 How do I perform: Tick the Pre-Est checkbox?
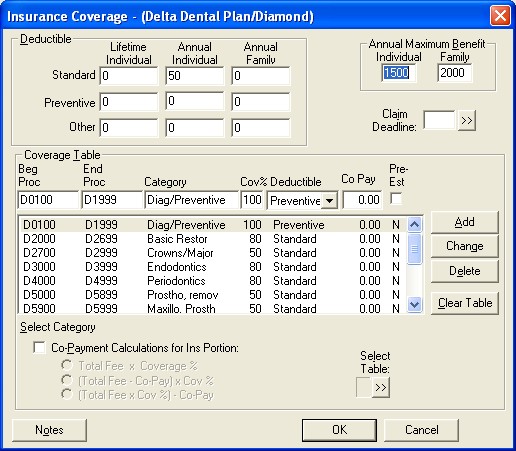(396, 199)
